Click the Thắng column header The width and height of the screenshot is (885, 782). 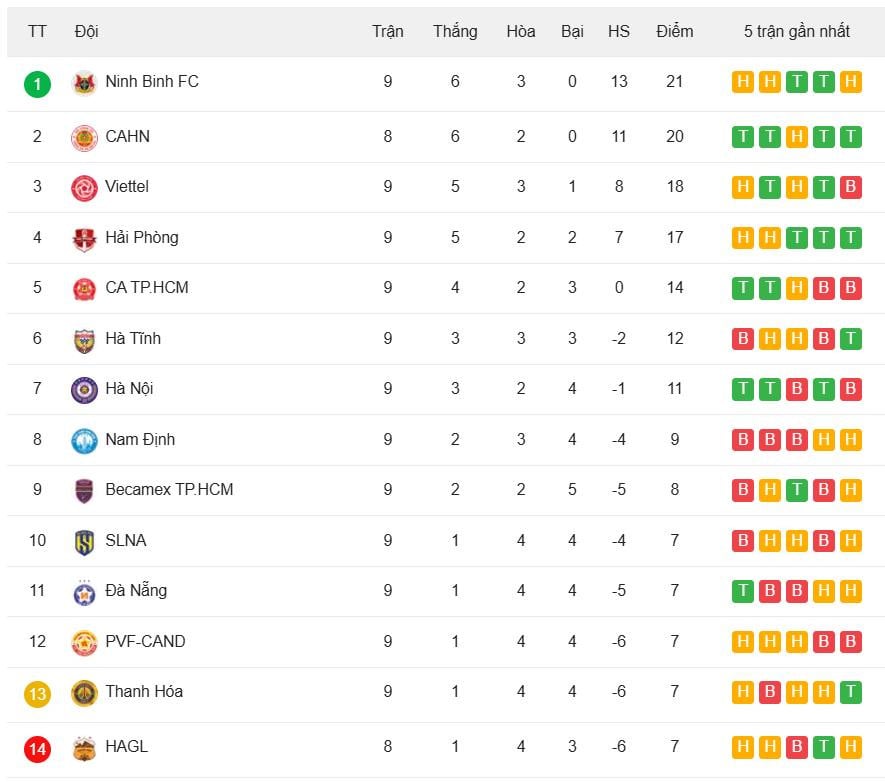pos(455,31)
